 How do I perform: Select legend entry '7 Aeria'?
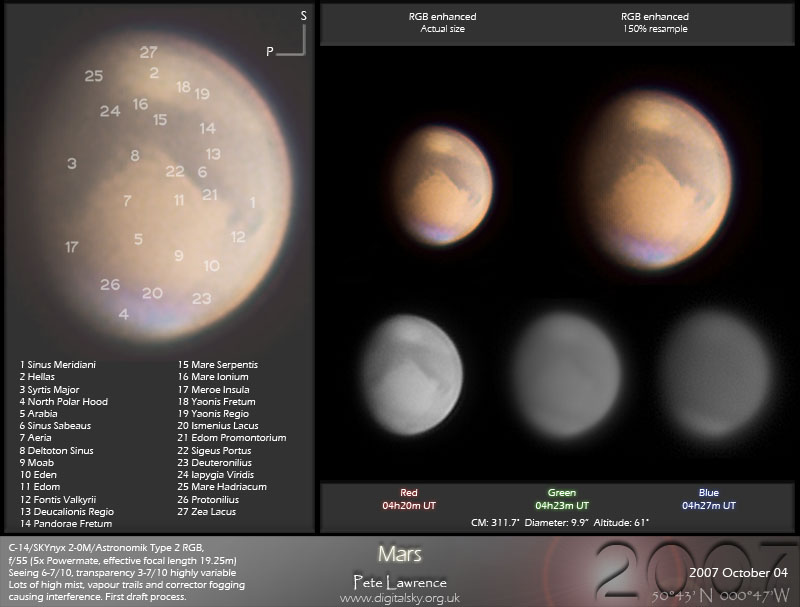pyautogui.click(x=35, y=438)
